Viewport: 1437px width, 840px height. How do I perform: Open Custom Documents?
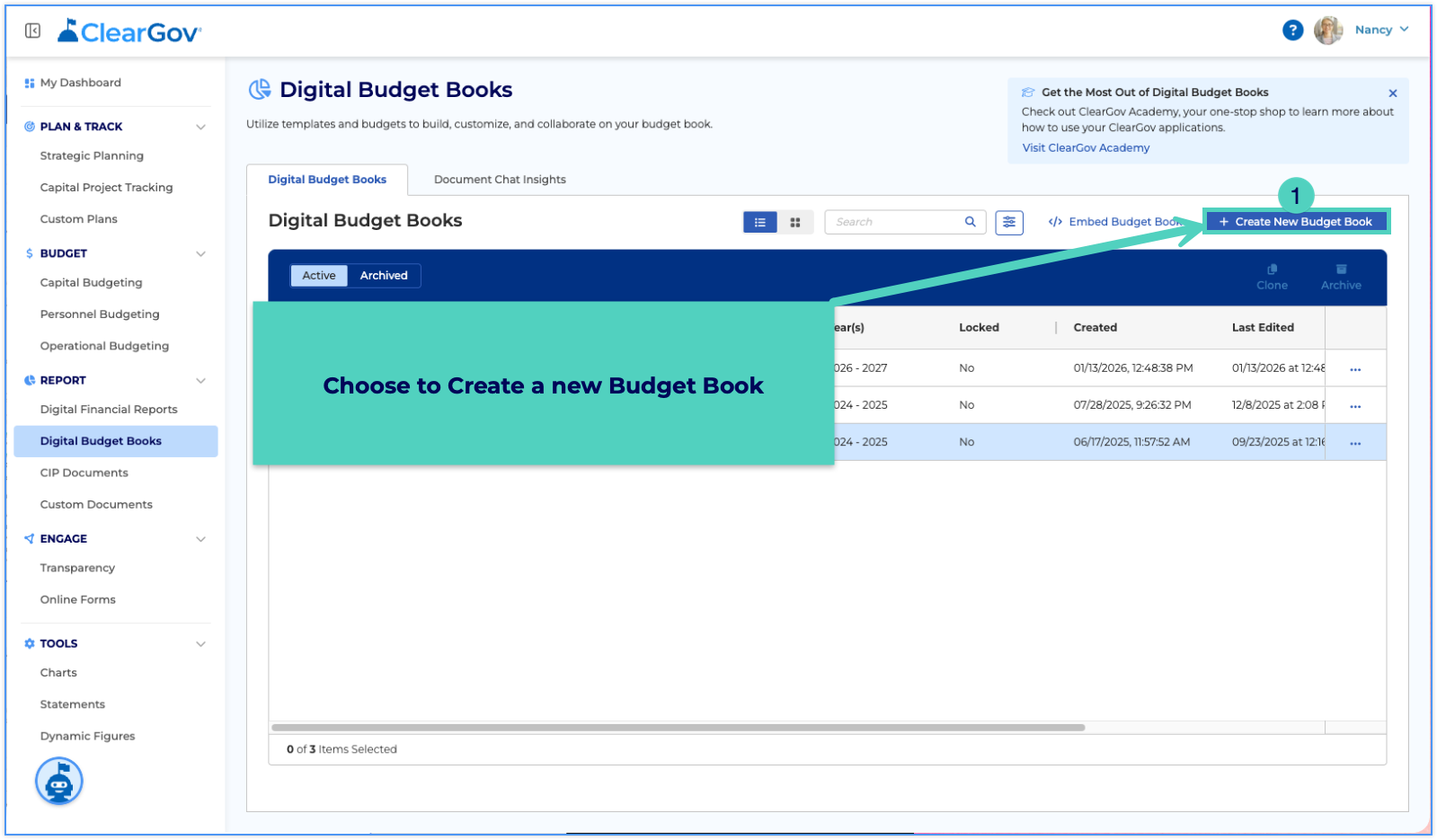[x=96, y=505]
